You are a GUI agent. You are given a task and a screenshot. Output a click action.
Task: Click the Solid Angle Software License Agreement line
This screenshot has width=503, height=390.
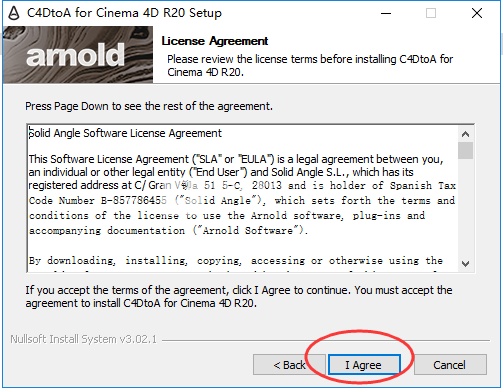tap(125, 133)
